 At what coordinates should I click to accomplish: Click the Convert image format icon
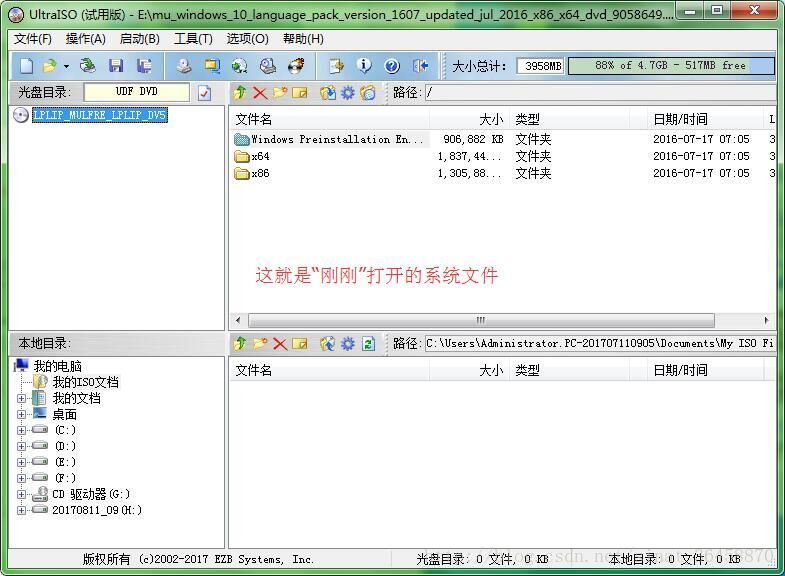point(212,66)
